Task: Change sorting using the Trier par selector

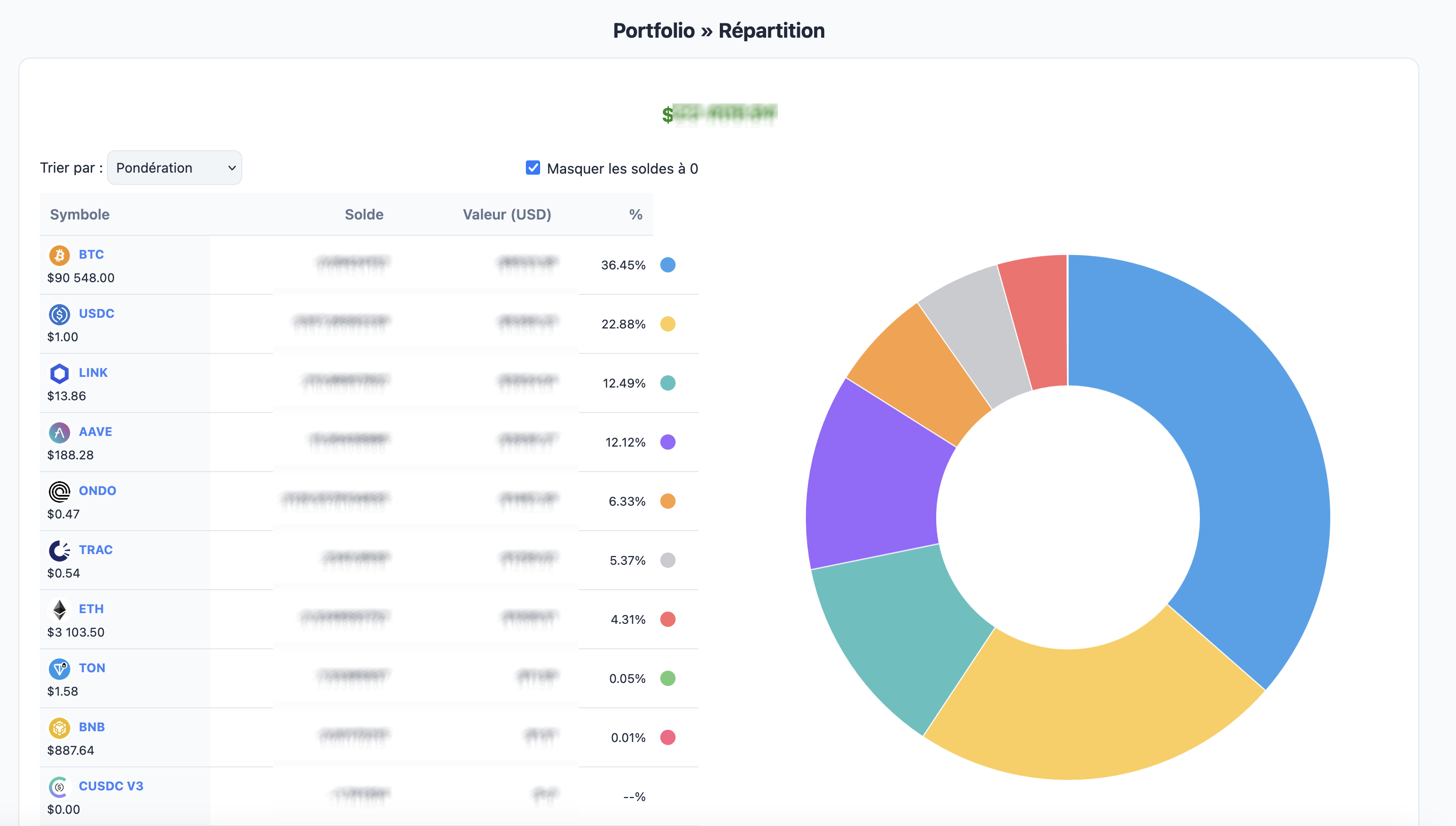Action: [x=174, y=168]
